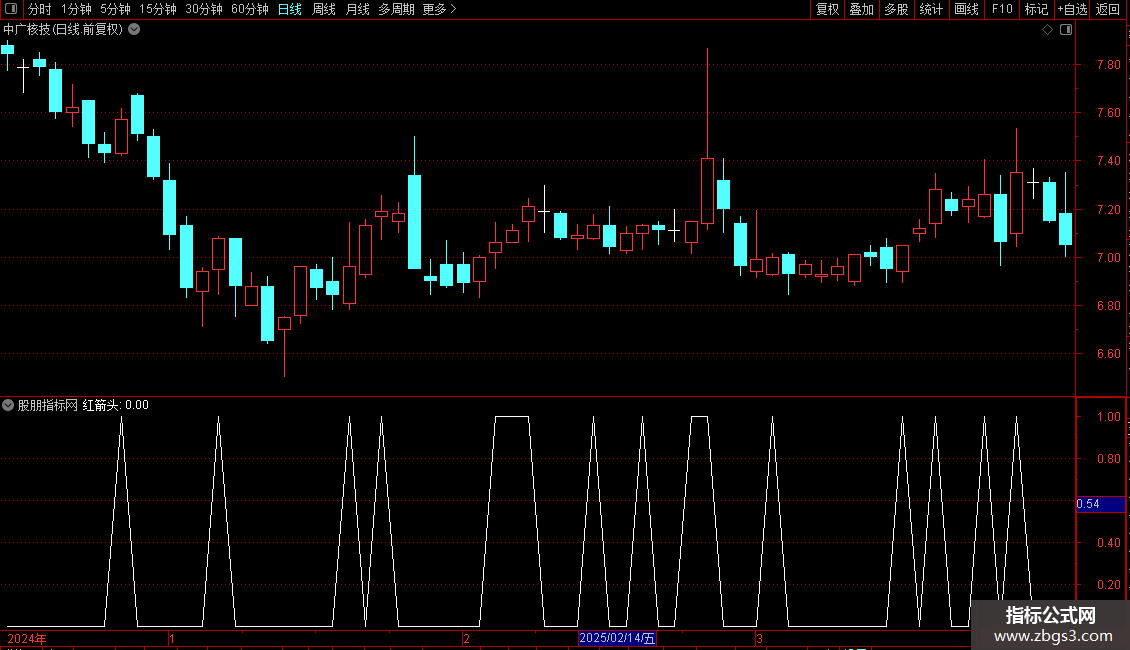This screenshot has width=1130, height=650.
Task: Click the 中广核技(日线.前复权) chart title
Action: 63,30
